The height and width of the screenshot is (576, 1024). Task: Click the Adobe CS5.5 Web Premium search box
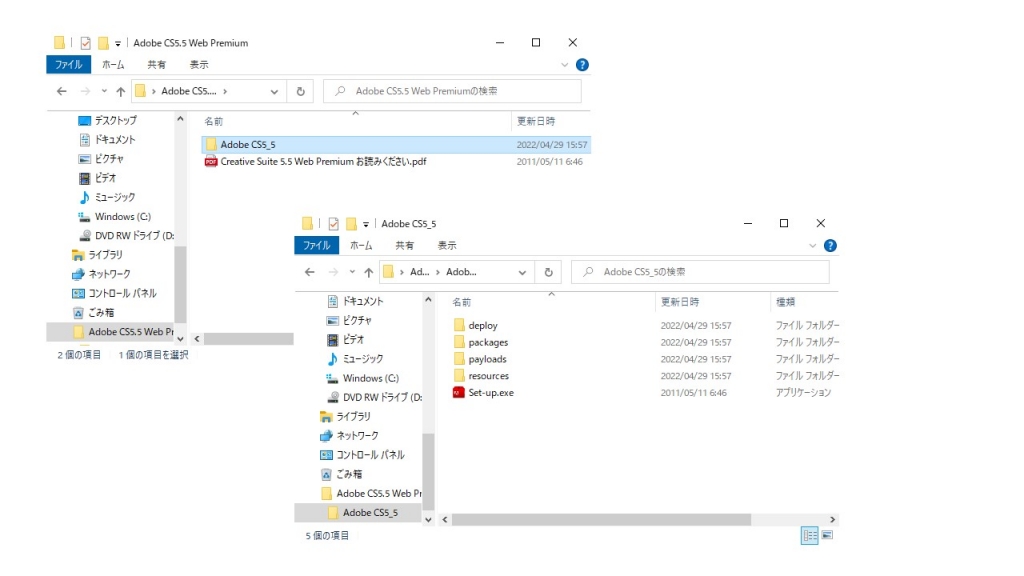(452, 91)
